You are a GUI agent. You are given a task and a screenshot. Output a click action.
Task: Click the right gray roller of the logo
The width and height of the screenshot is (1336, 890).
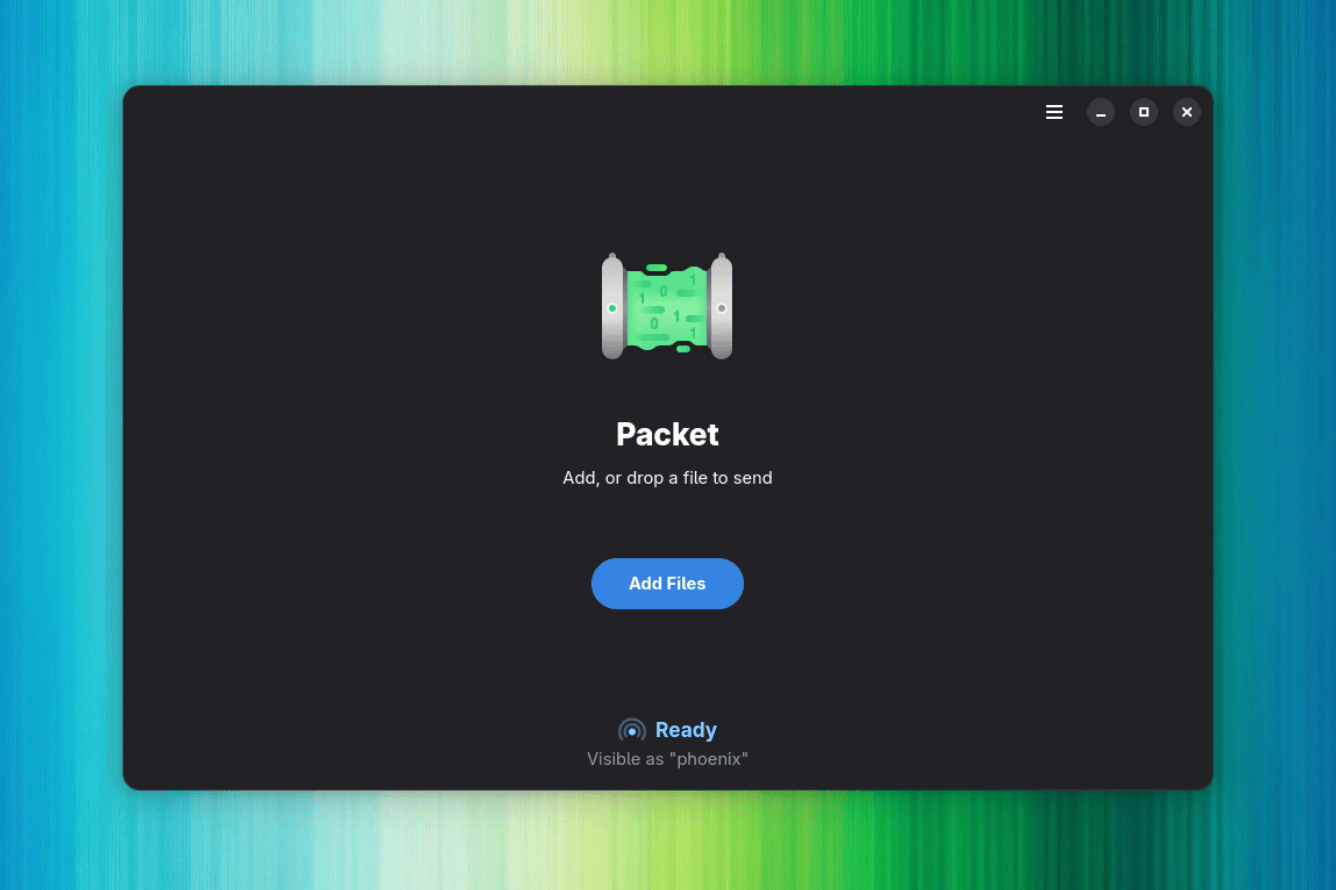click(721, 330)
